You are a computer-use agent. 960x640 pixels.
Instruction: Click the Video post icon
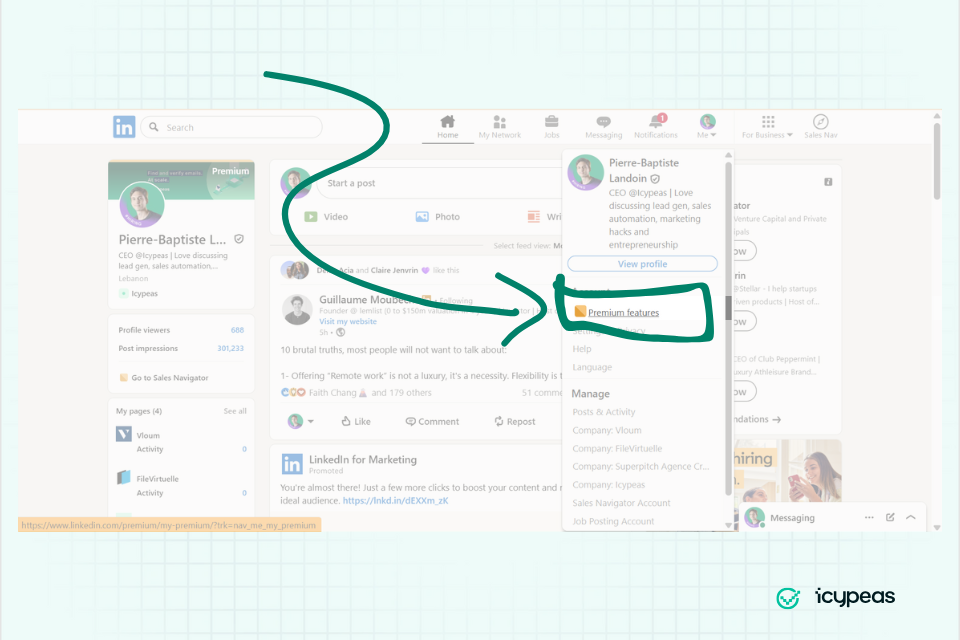(311, 217)
